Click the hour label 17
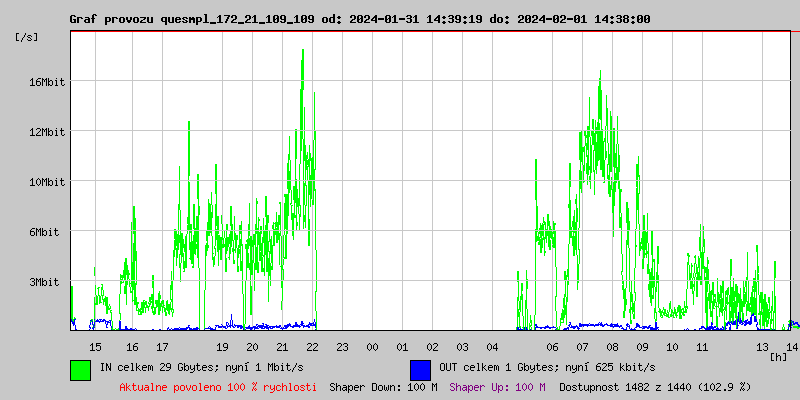Image resolution: width=800 pixels, height=400 pixels. pyautogui.click(x=162, y=347)
